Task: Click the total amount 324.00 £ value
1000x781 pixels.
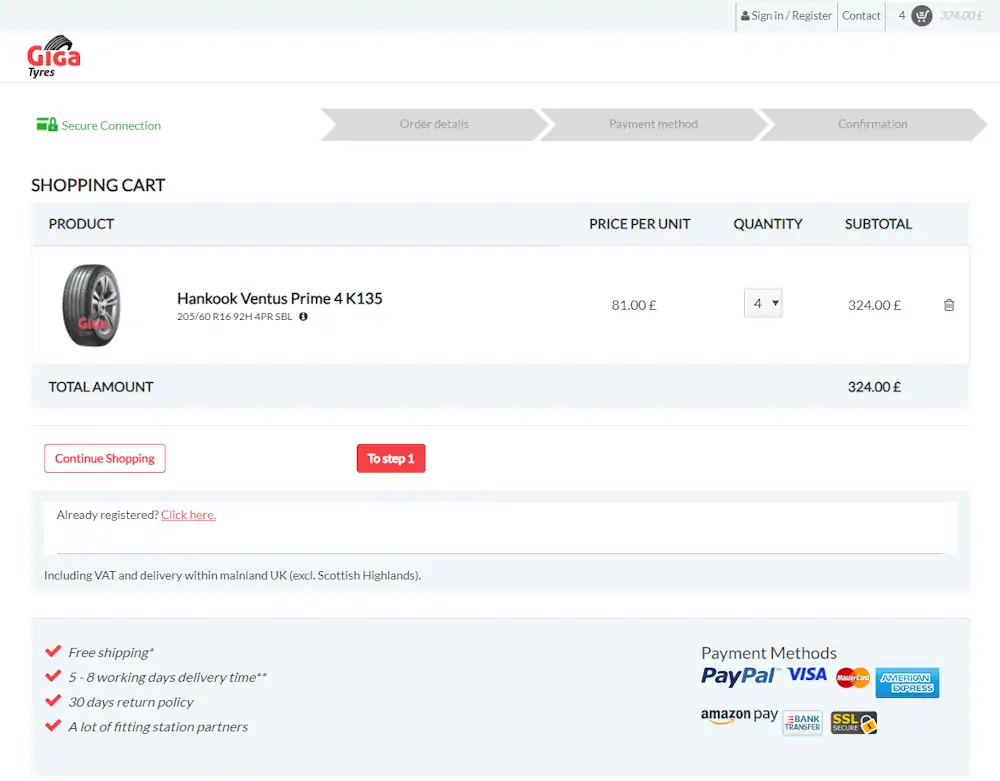Action: tap(874, 387)
